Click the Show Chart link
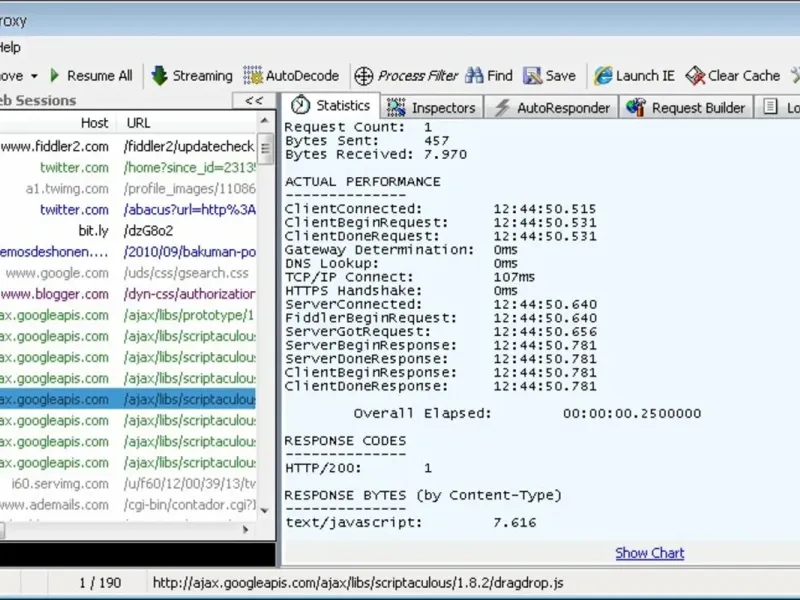This screenshot has height=600, width=800. click(649, 553)
